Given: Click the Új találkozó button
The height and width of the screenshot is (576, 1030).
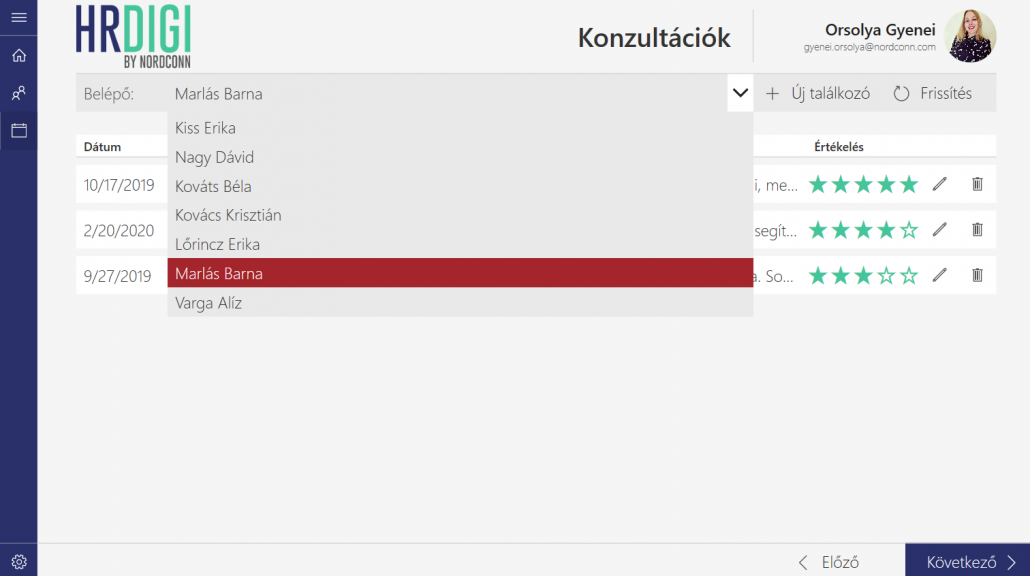Looking at the screenshot, I should 818,94.
